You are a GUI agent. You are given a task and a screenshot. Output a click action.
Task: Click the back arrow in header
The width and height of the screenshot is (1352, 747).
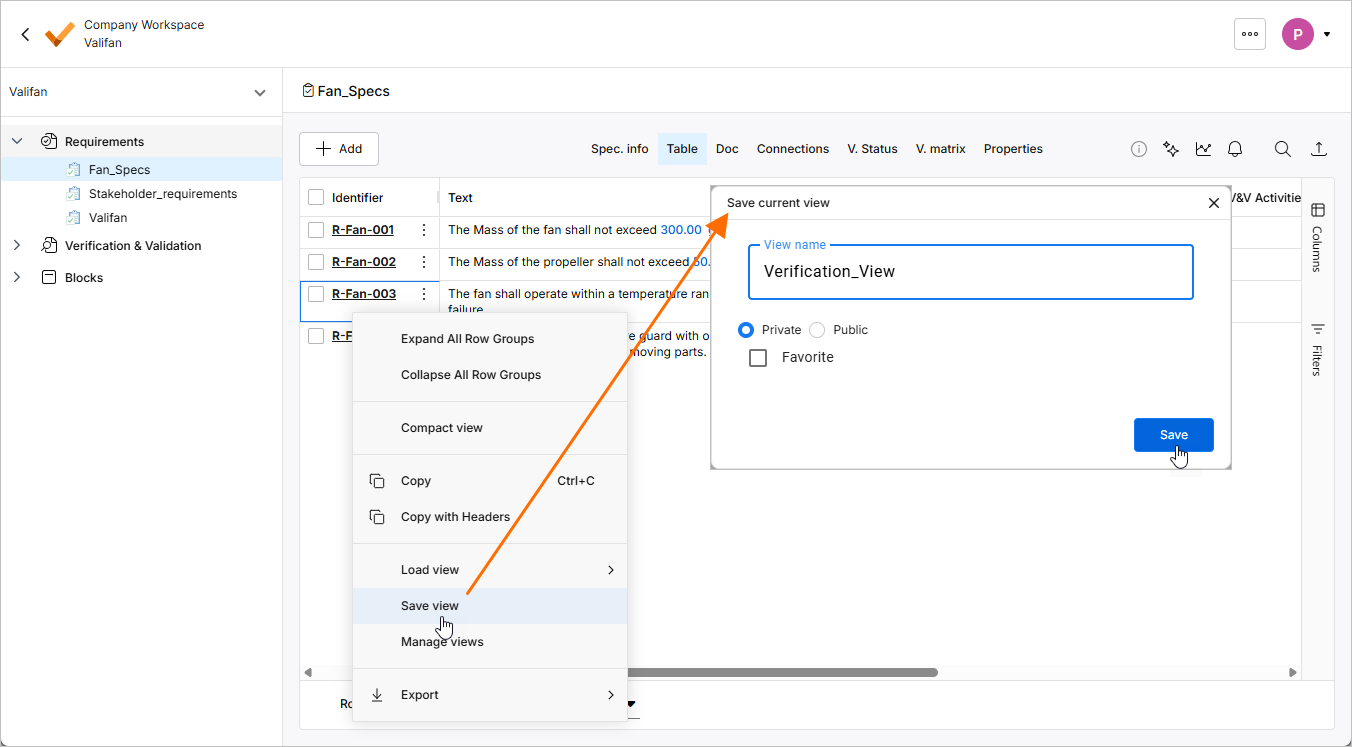(25, 34)
